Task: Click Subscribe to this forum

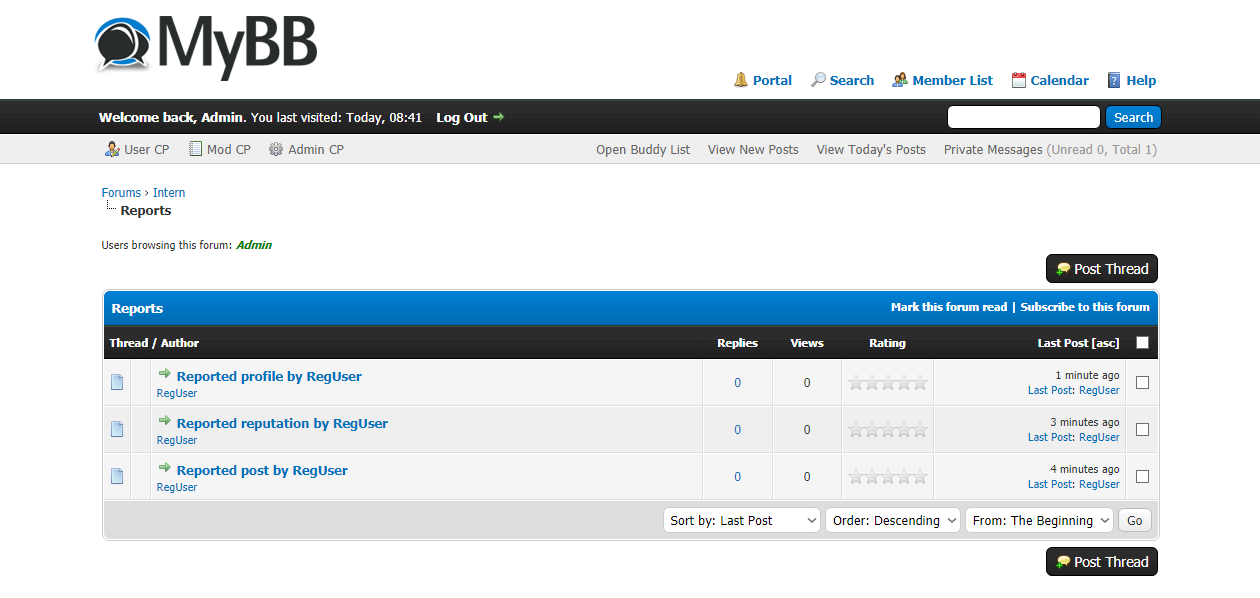Action: [x=1085, y=307]
